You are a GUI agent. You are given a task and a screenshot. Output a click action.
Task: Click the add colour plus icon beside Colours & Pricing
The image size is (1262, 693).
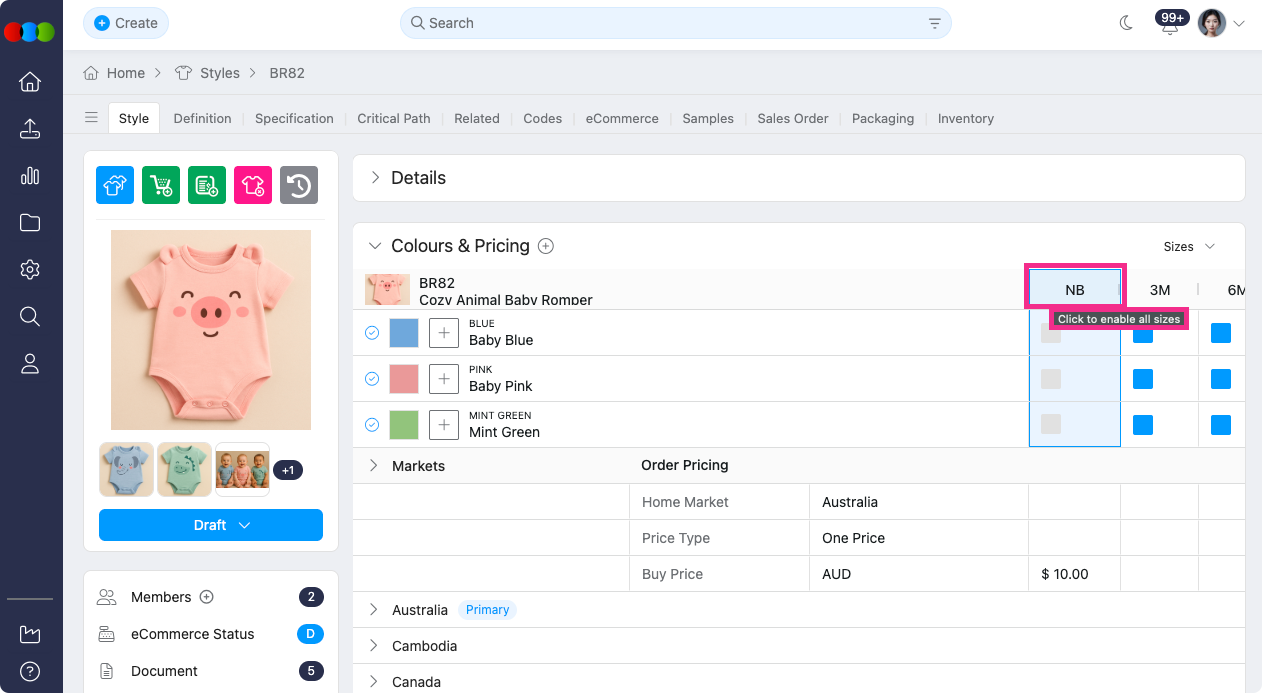click(546, 246)
